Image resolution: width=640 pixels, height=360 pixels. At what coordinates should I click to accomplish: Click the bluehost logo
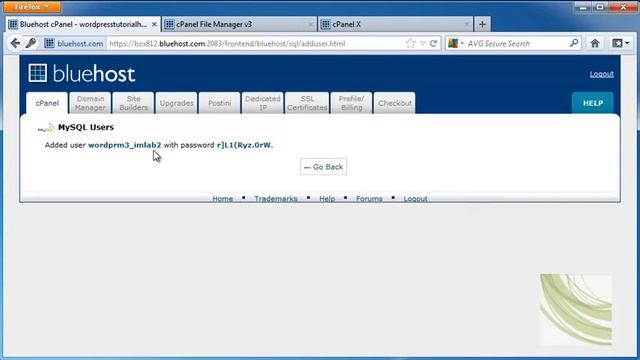82,73
